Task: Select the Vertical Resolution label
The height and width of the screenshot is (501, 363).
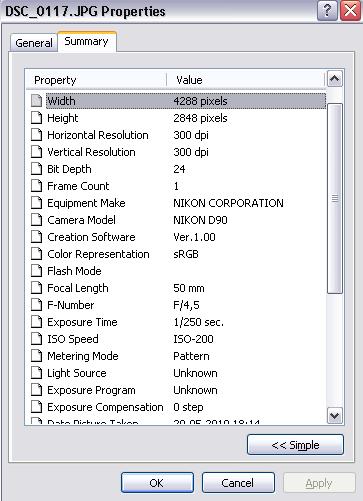Action: [91, 152]
